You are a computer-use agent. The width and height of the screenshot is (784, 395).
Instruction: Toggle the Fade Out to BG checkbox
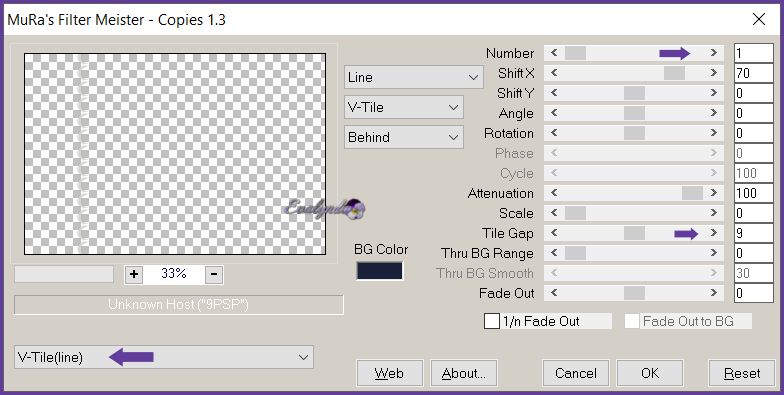pos(632,322)
